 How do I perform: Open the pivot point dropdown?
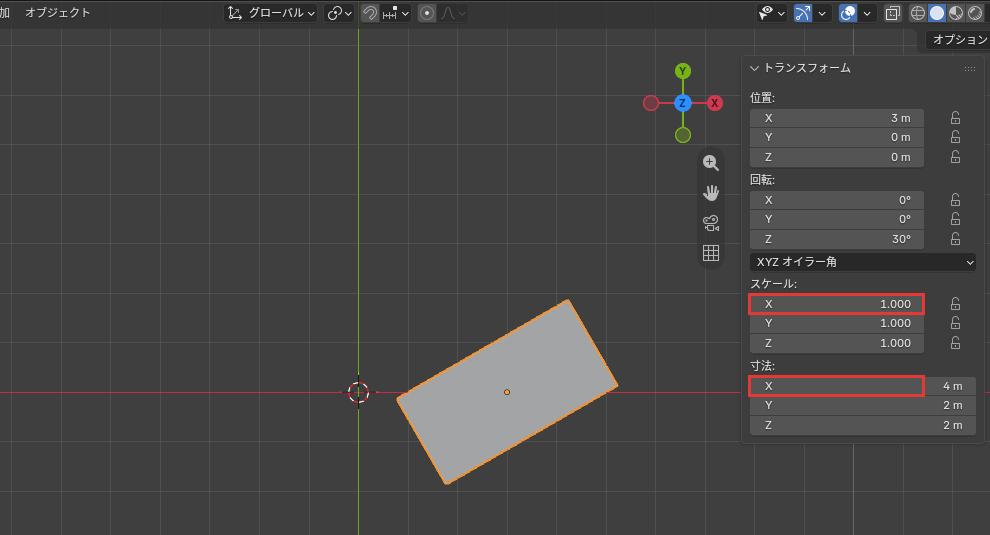tap(339, 13)
